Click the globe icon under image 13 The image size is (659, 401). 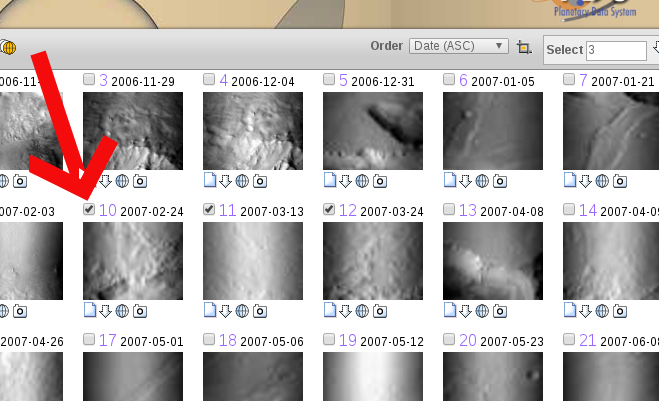[x=482, y=311]
